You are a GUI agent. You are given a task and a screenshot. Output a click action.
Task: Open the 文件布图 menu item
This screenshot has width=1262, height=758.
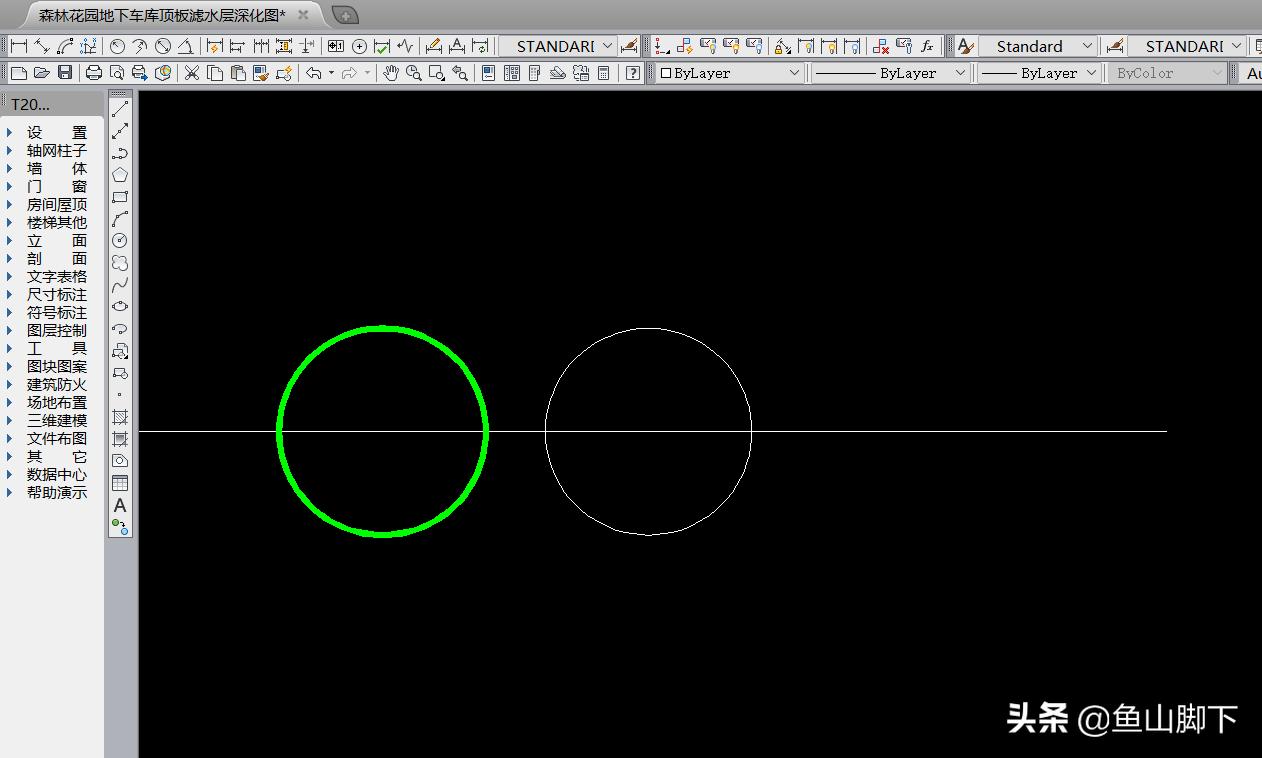click(57, 438)
